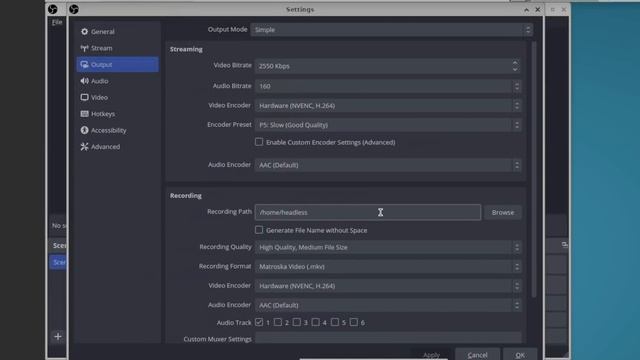Uncheck Audio Track 1
Screen dimensions: 640x360
[x=259, y=322]
